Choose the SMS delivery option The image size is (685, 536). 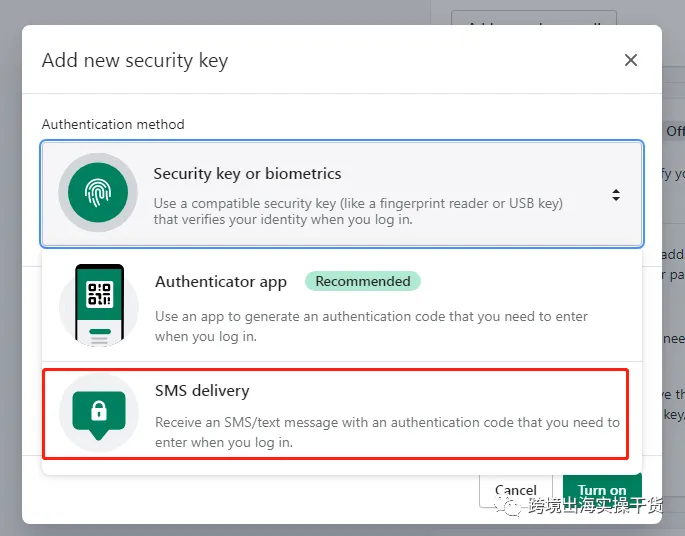click(x=336, y=414)
